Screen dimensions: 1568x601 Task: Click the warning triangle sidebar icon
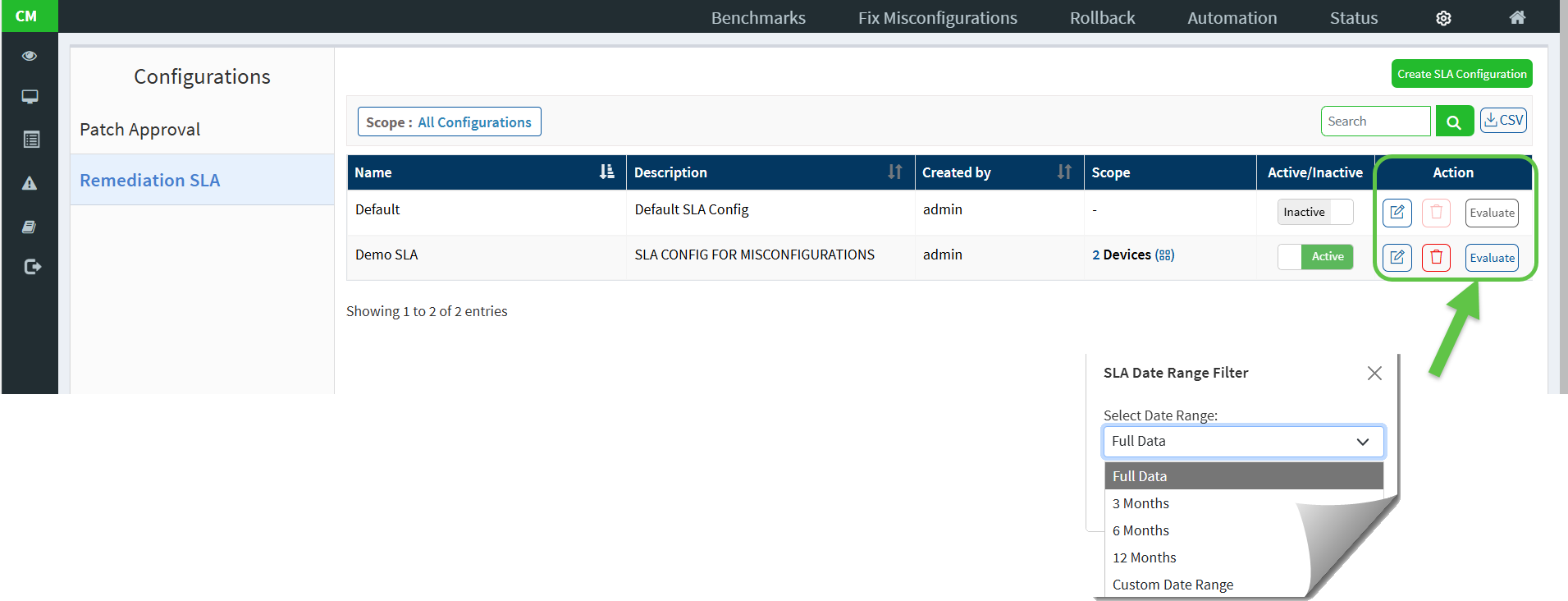coord(30,183)
